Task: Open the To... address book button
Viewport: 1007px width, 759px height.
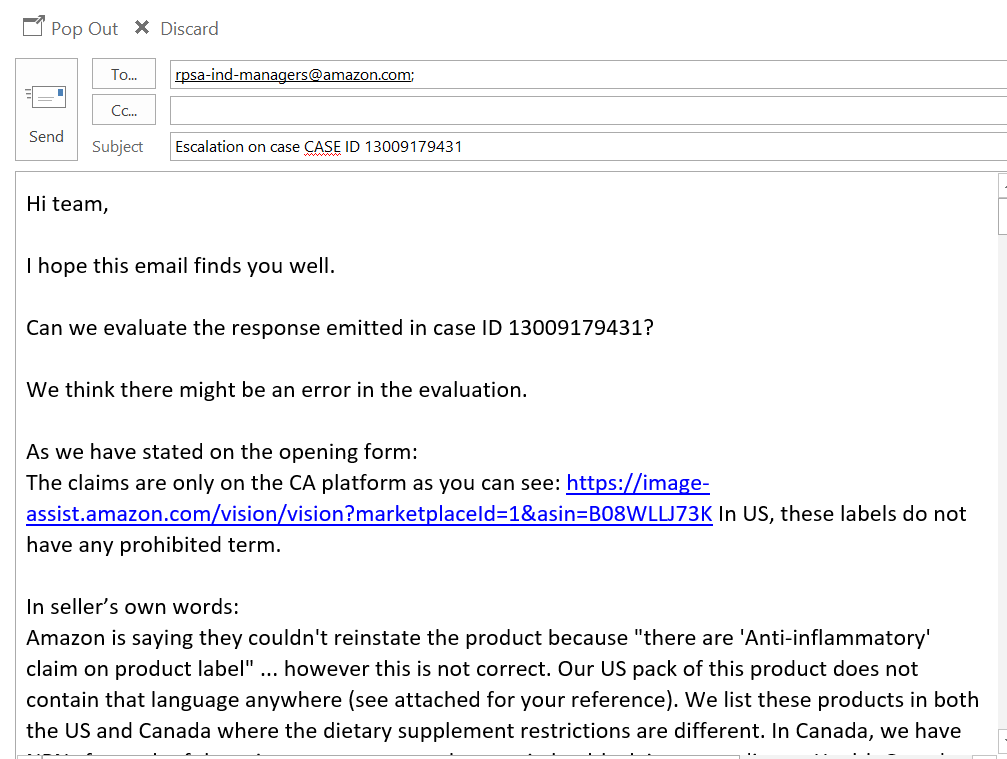Action: click(124, 74)
